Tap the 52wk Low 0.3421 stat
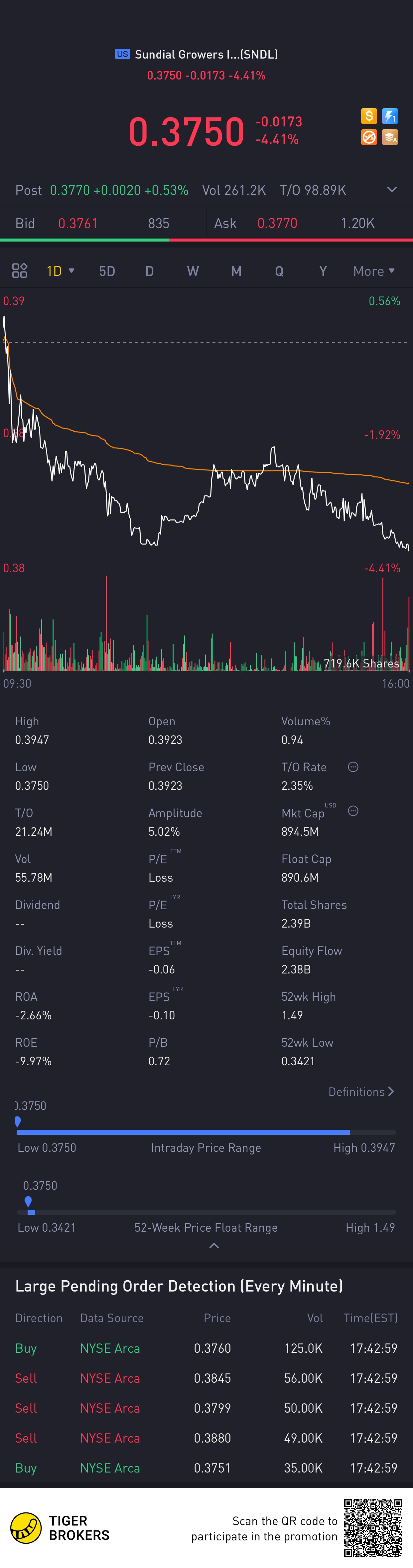This screenshot has width=413, height=1568. [x=307, y=1052]
